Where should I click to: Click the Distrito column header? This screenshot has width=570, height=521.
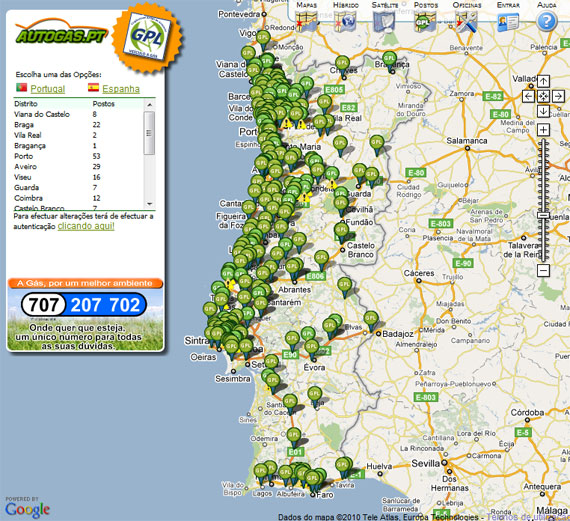point(26,104)
